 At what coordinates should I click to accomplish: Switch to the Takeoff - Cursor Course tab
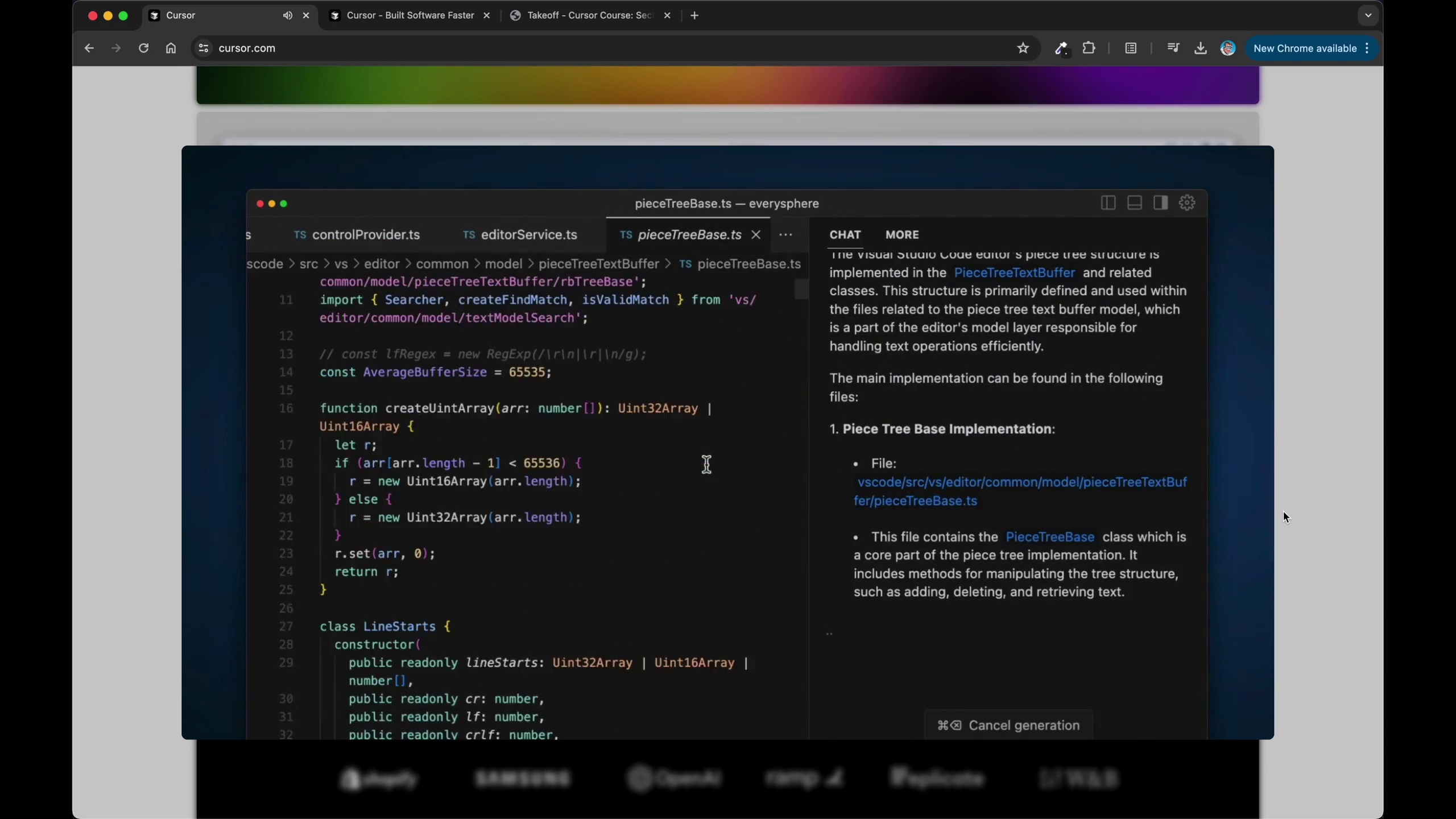[x=590, y=15]
